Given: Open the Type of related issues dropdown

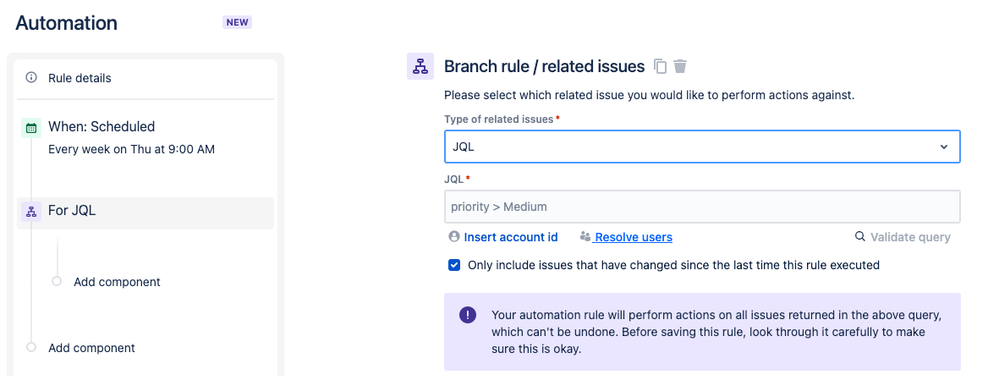Looking at the screenshot, I should point(702,147).
